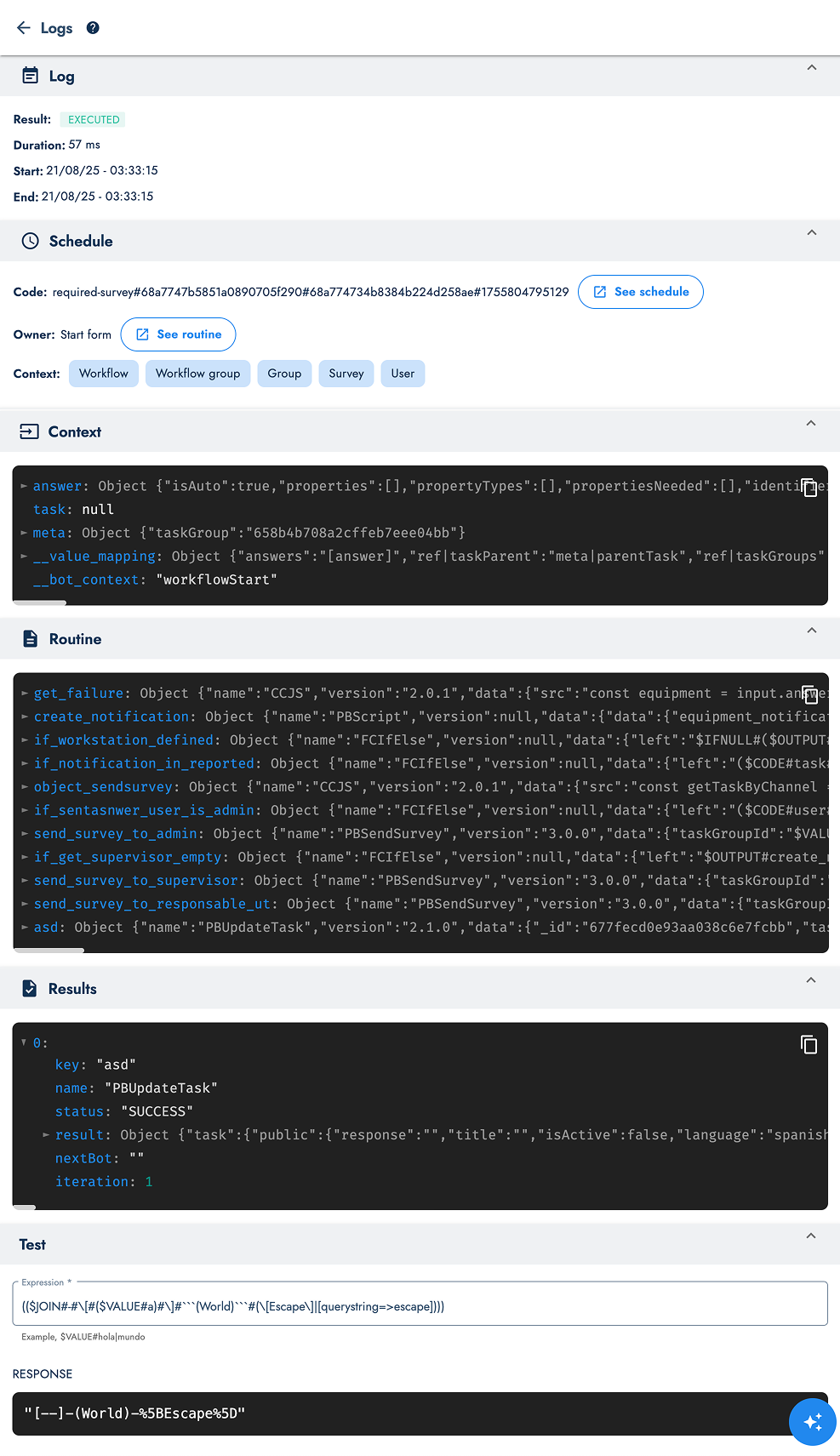
Task: Select the User context chip
Action: 403,374
